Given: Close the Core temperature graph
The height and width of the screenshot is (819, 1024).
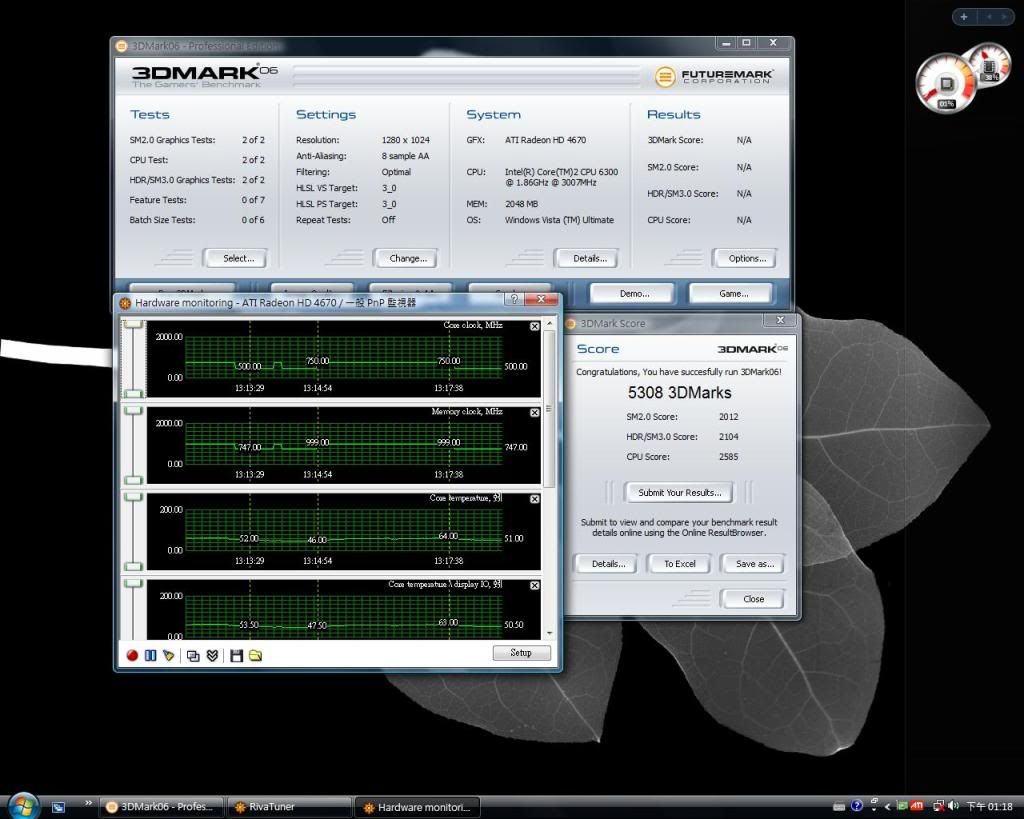Looking at the screenshot, I should point(535,499).
